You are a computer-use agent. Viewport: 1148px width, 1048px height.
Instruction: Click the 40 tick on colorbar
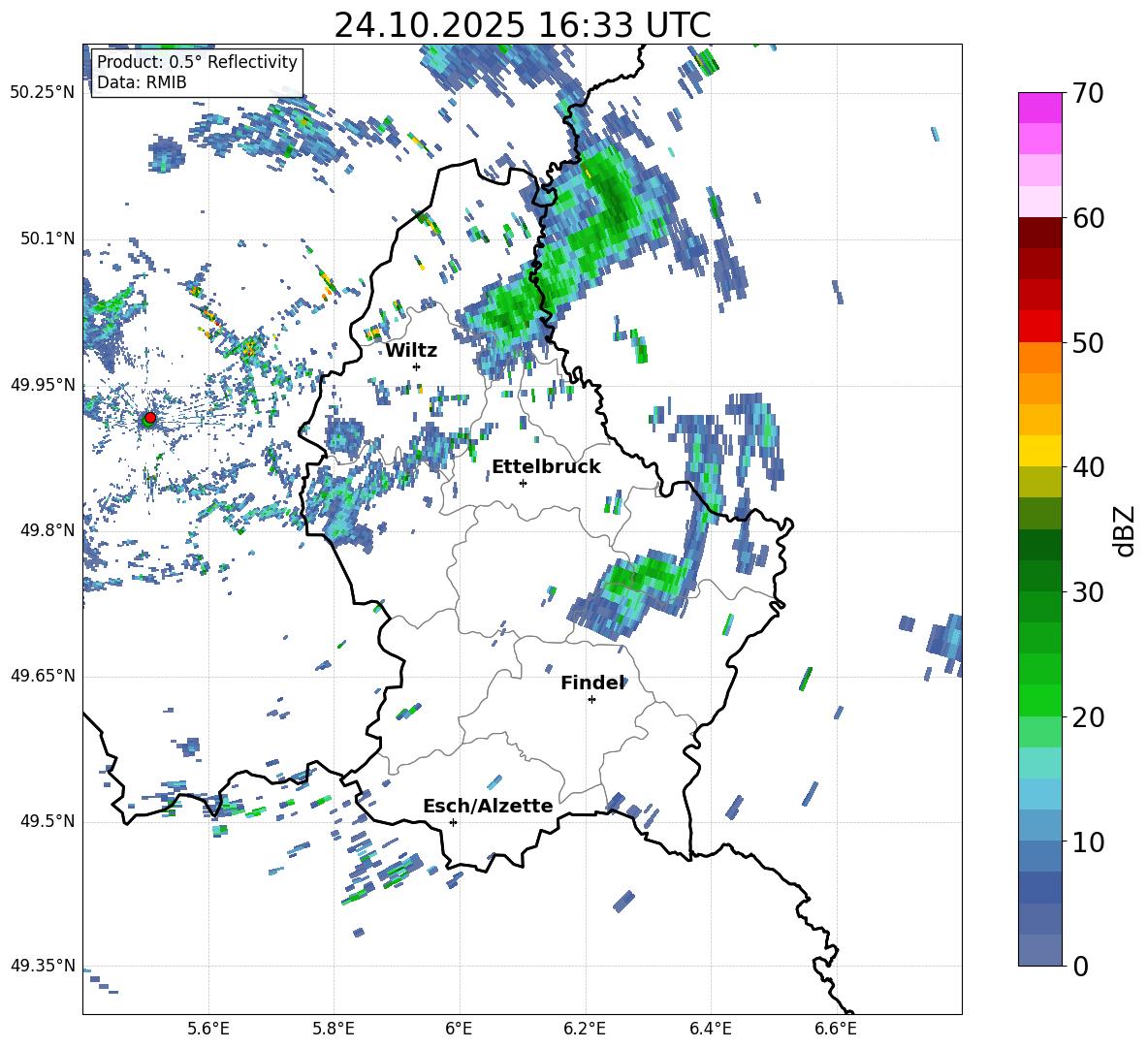[1088, 467]
